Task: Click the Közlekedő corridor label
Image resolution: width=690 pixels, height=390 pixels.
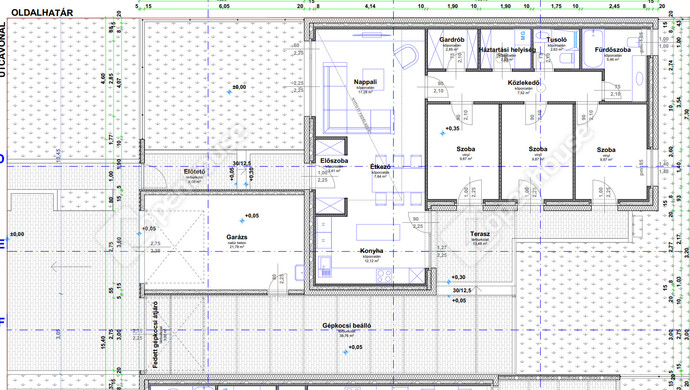Action: [x=523, y=83]
